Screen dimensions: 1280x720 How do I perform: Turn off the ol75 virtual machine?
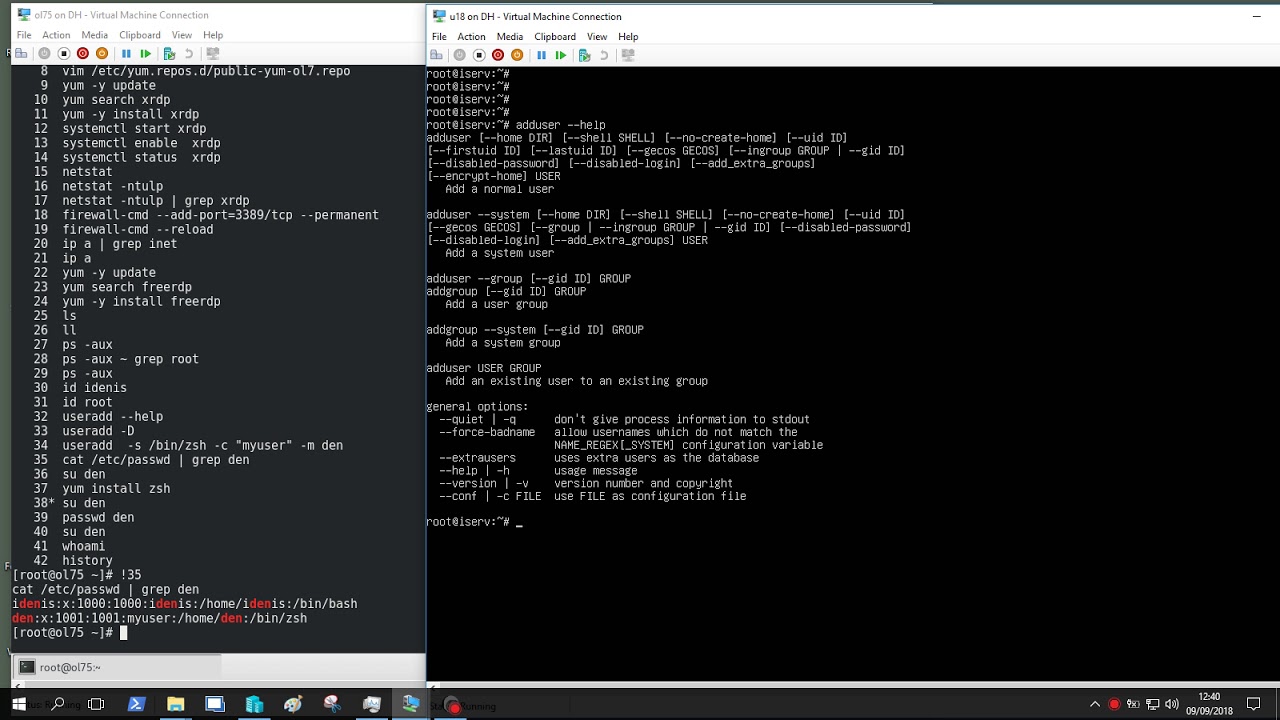pyautogui.click(x=63, y=53)
